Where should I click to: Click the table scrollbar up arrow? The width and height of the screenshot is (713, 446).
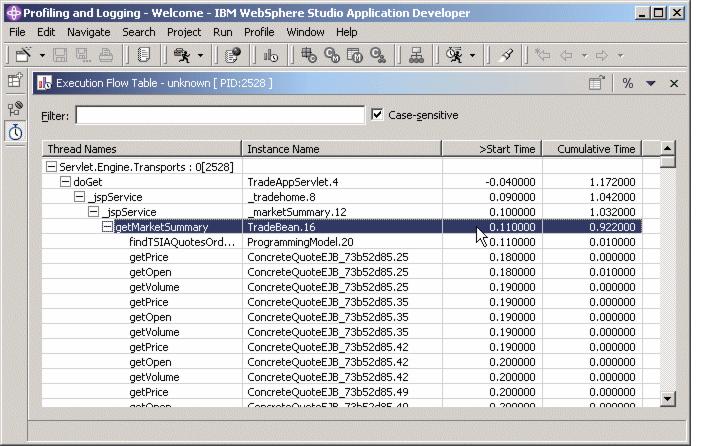(x=667, y=148)
